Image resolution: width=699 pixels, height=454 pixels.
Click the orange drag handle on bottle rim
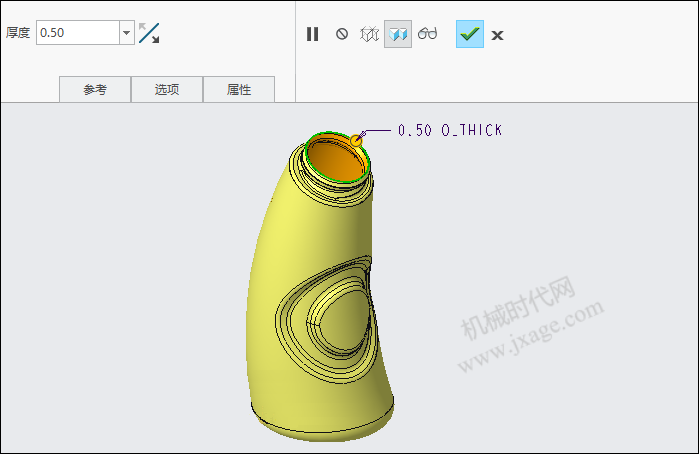356,141
